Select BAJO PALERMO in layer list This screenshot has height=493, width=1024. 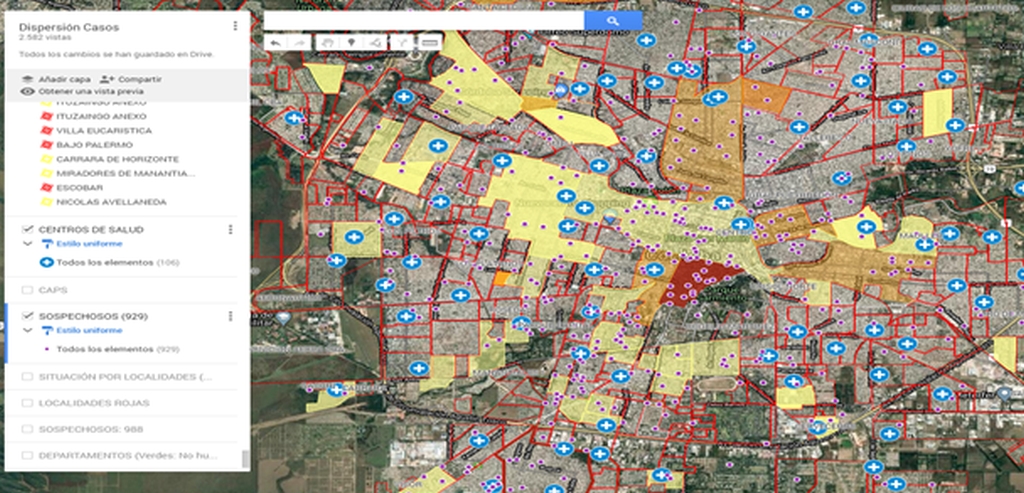[95, 145]
